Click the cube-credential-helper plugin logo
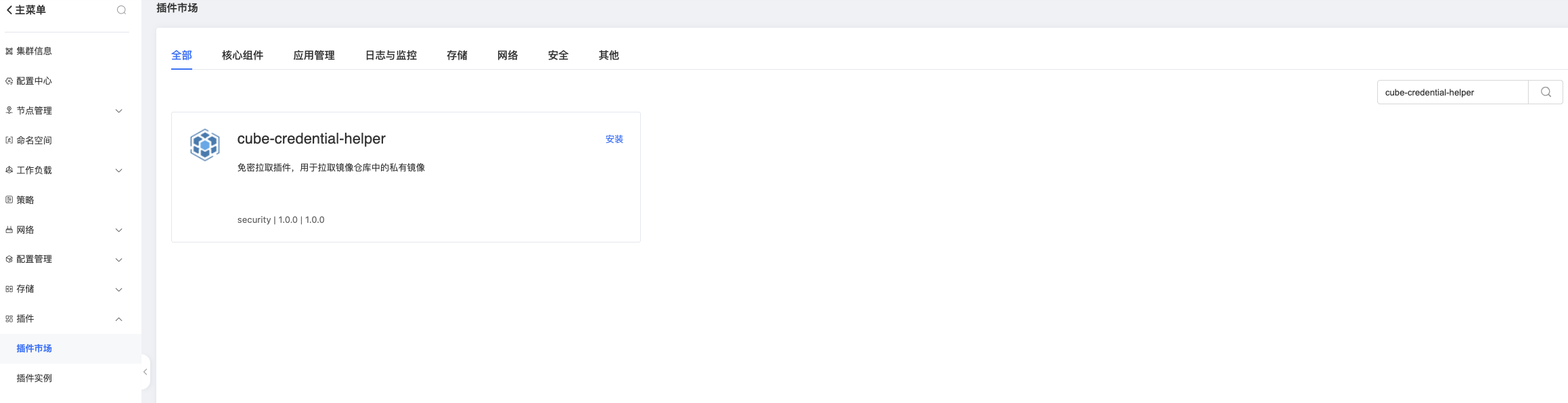Viewport: 1568px width, 403px height. [x=205, y=144]
